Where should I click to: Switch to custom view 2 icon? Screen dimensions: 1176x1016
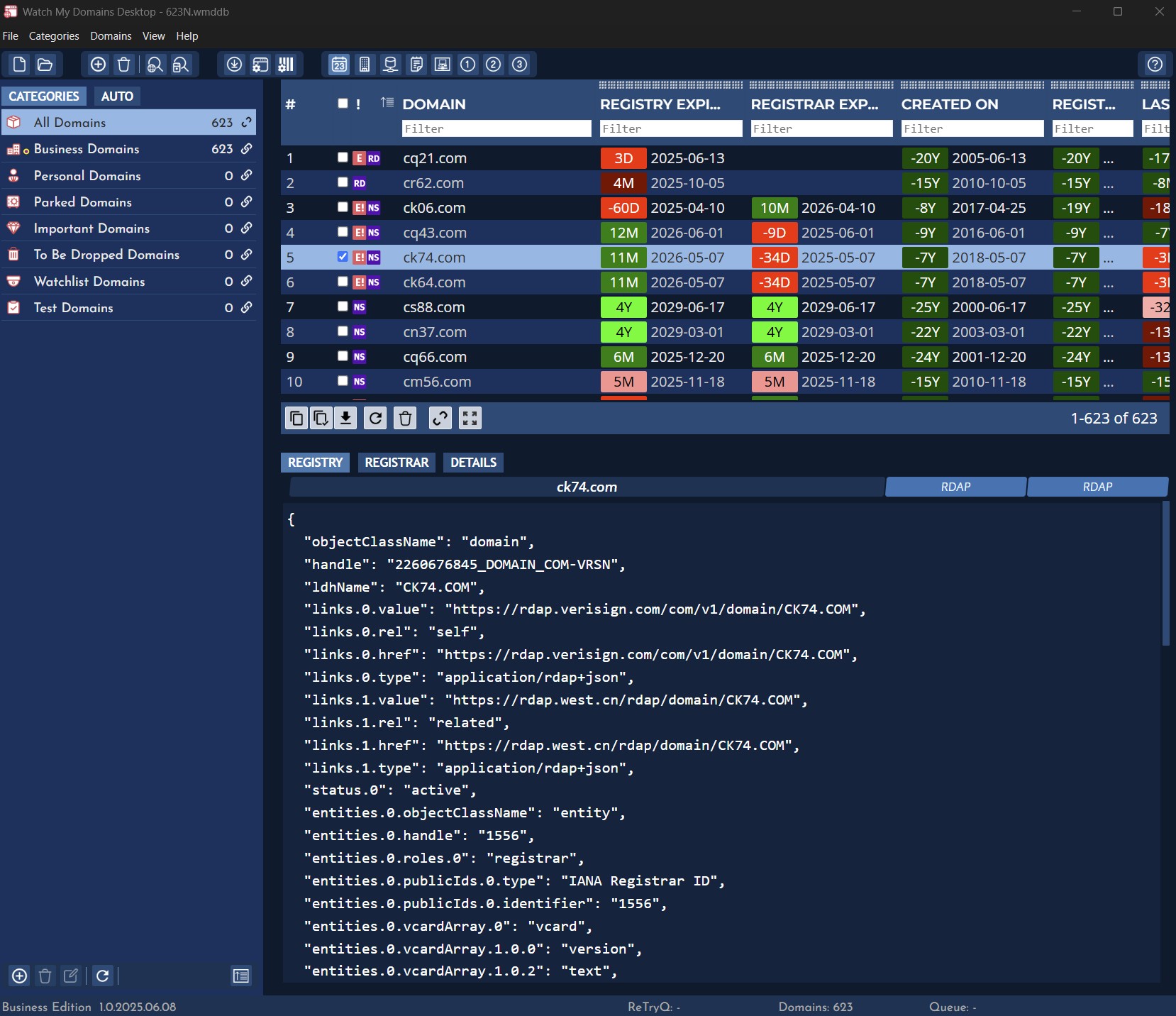click(x=494, y=65)
